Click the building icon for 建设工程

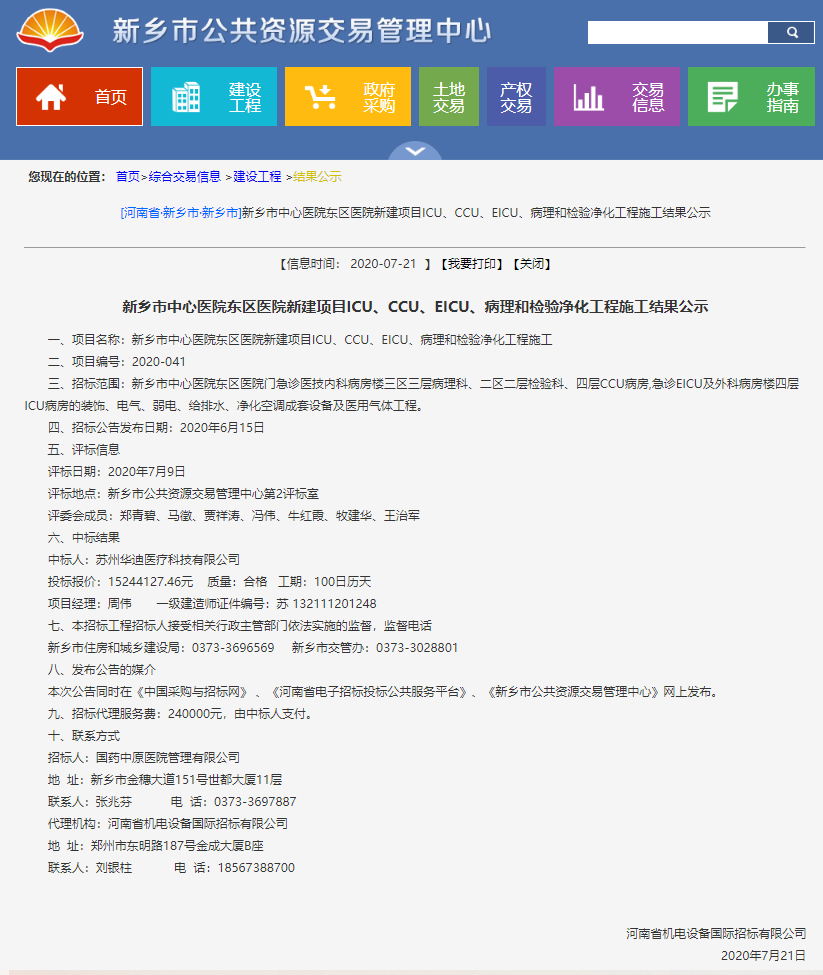click(186, 97)
